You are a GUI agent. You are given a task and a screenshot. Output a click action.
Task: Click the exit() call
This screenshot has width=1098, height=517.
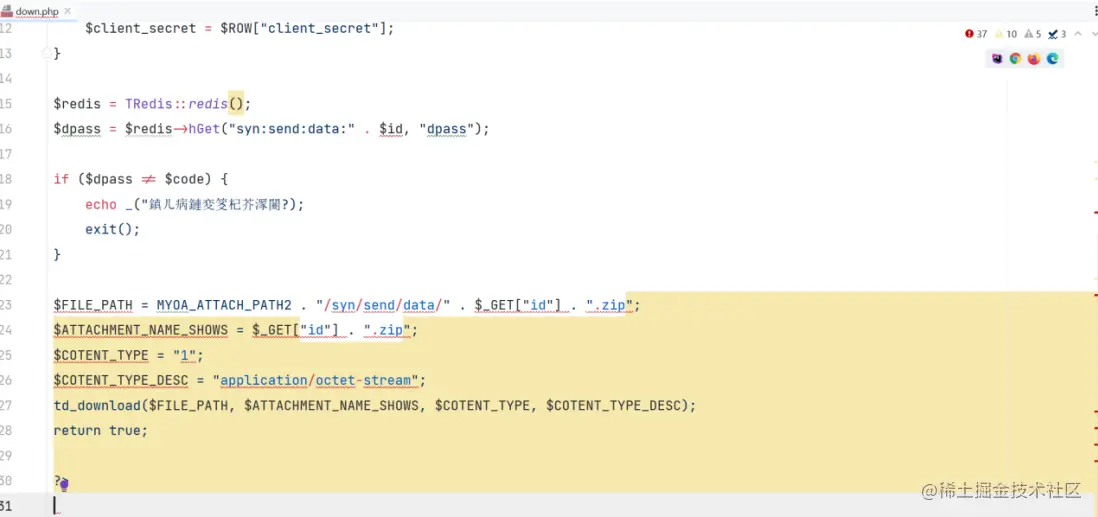(x=113, y=230)
